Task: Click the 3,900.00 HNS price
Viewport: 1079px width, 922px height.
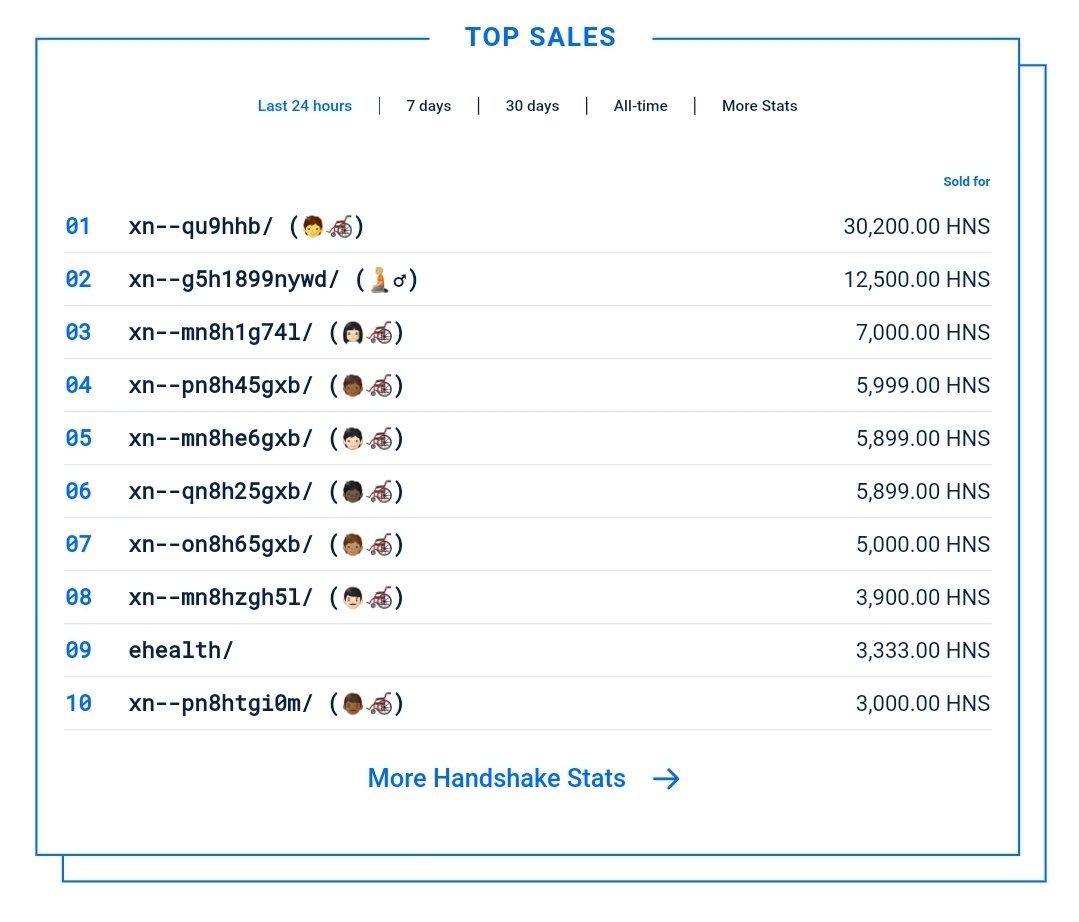Action: [923, 597]
